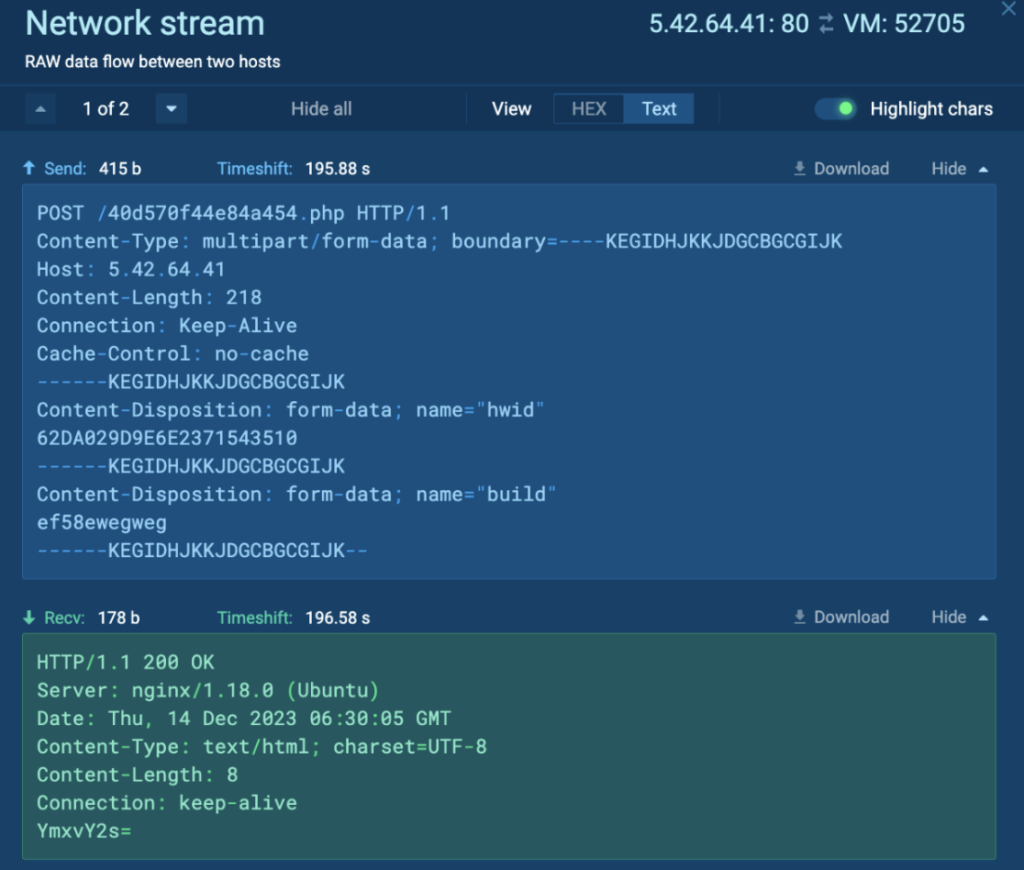This screenshot has height=870, width=1024.
Task: Click the Send upload arrow icon
Action: 29,169
